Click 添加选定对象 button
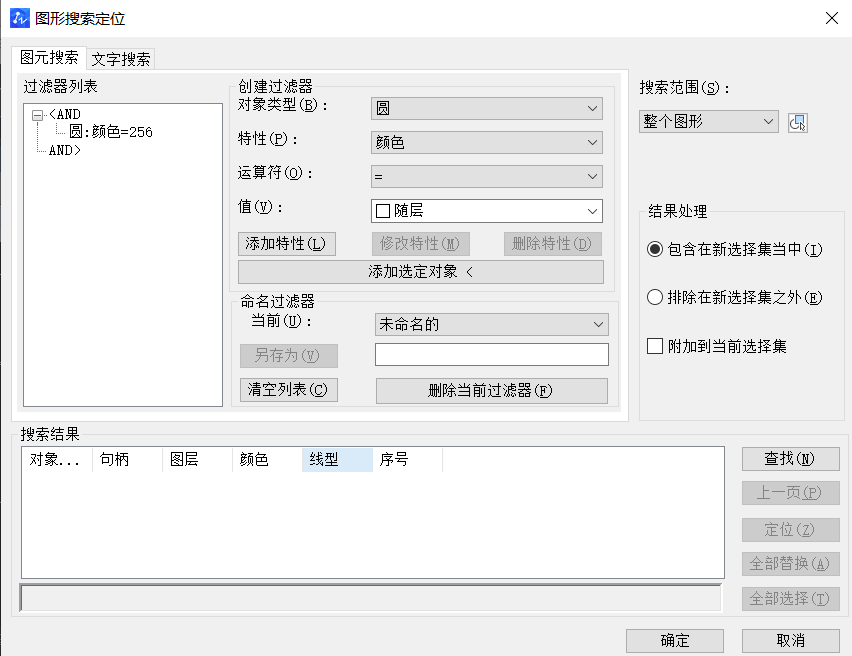Image resolution: width=852 pixels, height=656 pixels. coord(420,272)
